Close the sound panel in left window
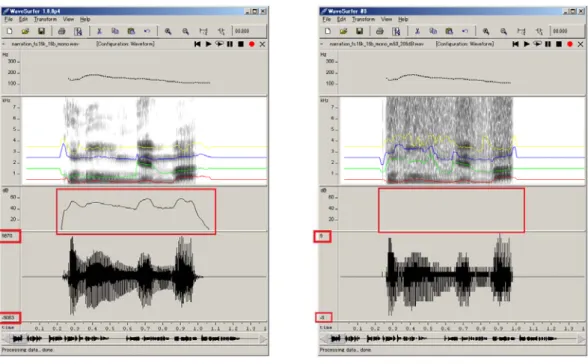Screen dimensions: 588x364 point(262,44)
